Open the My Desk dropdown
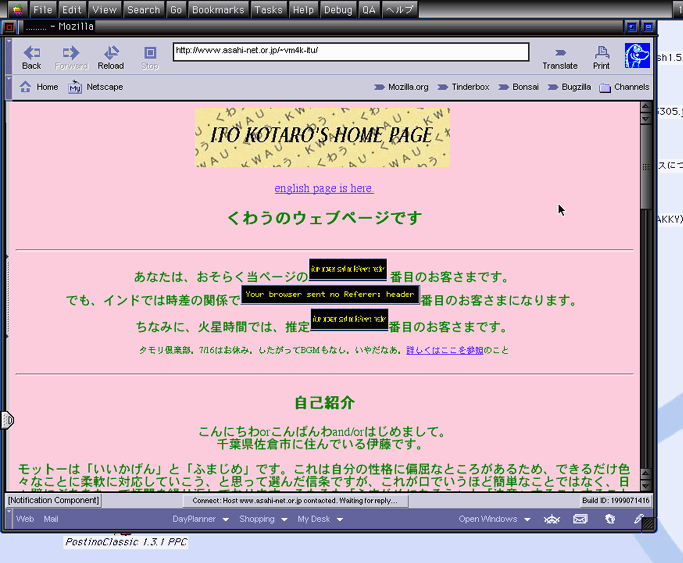 pos(320,520)
